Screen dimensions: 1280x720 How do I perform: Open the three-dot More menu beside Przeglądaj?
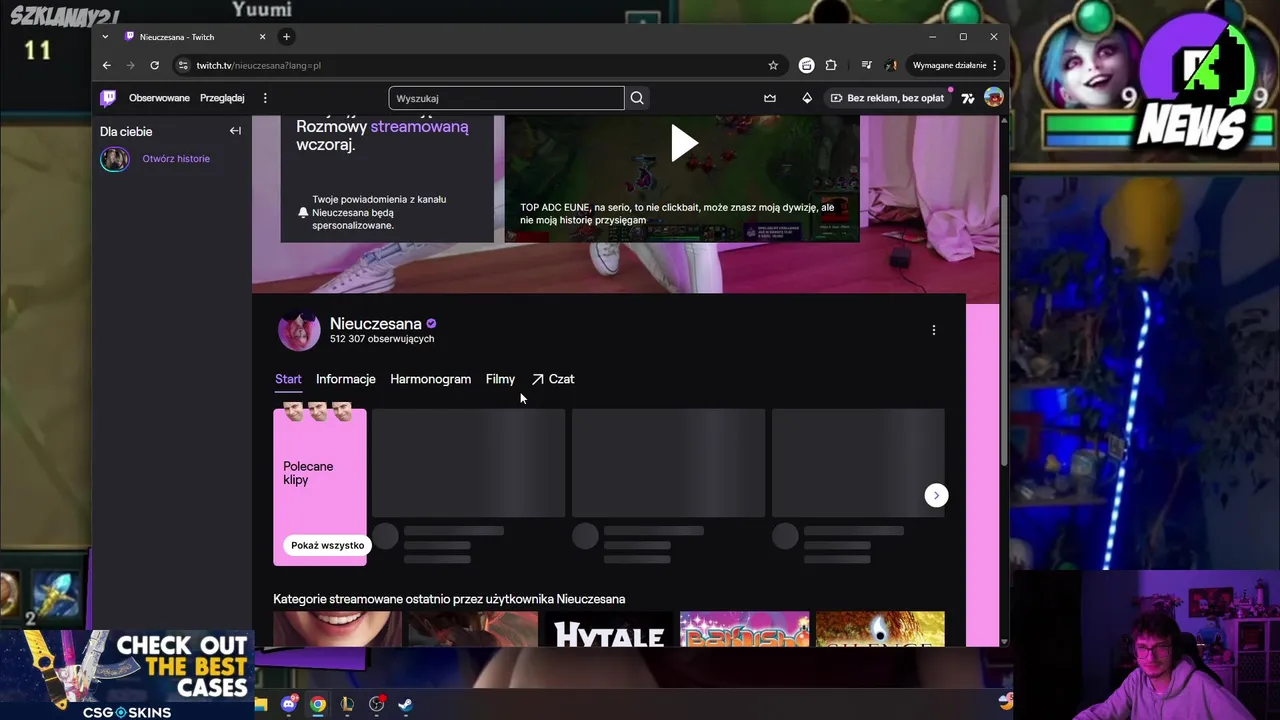[x=265, y=98]
